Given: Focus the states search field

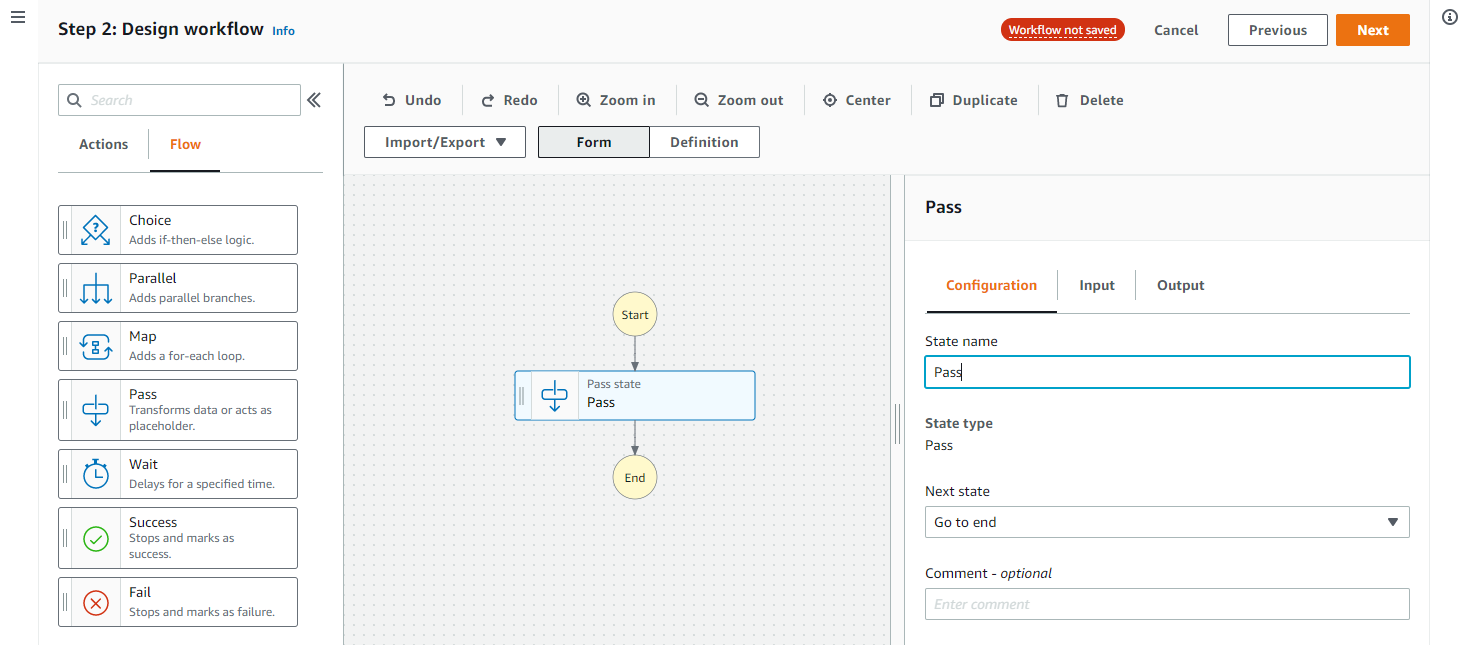Looking at the screenshot, I should tap(180, 100).
